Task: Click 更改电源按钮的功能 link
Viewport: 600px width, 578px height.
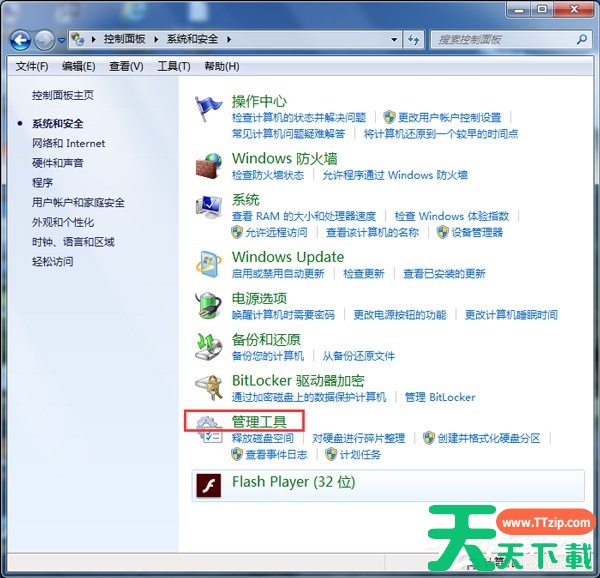Action: click(400, 315)
